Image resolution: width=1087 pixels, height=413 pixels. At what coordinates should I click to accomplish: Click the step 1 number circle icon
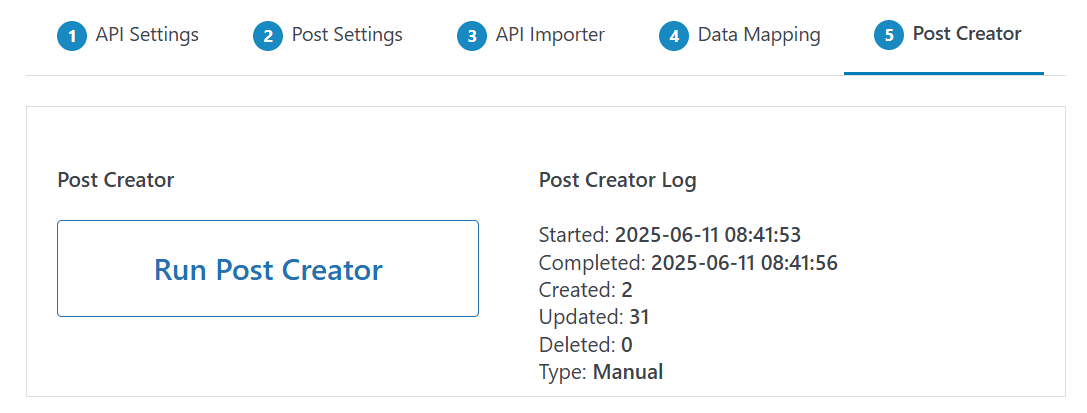point(72,36)
